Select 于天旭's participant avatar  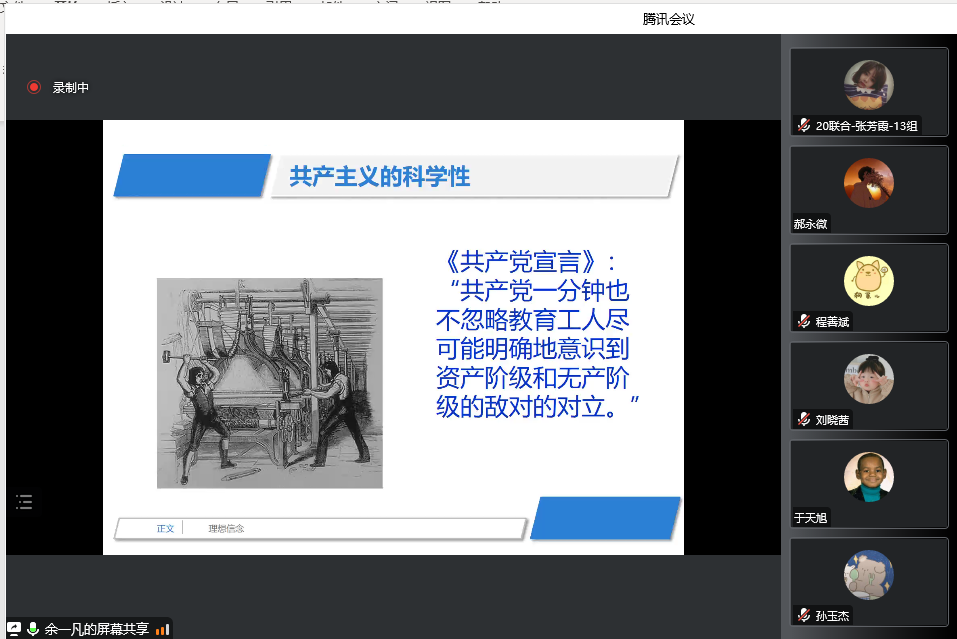[868, 477]
